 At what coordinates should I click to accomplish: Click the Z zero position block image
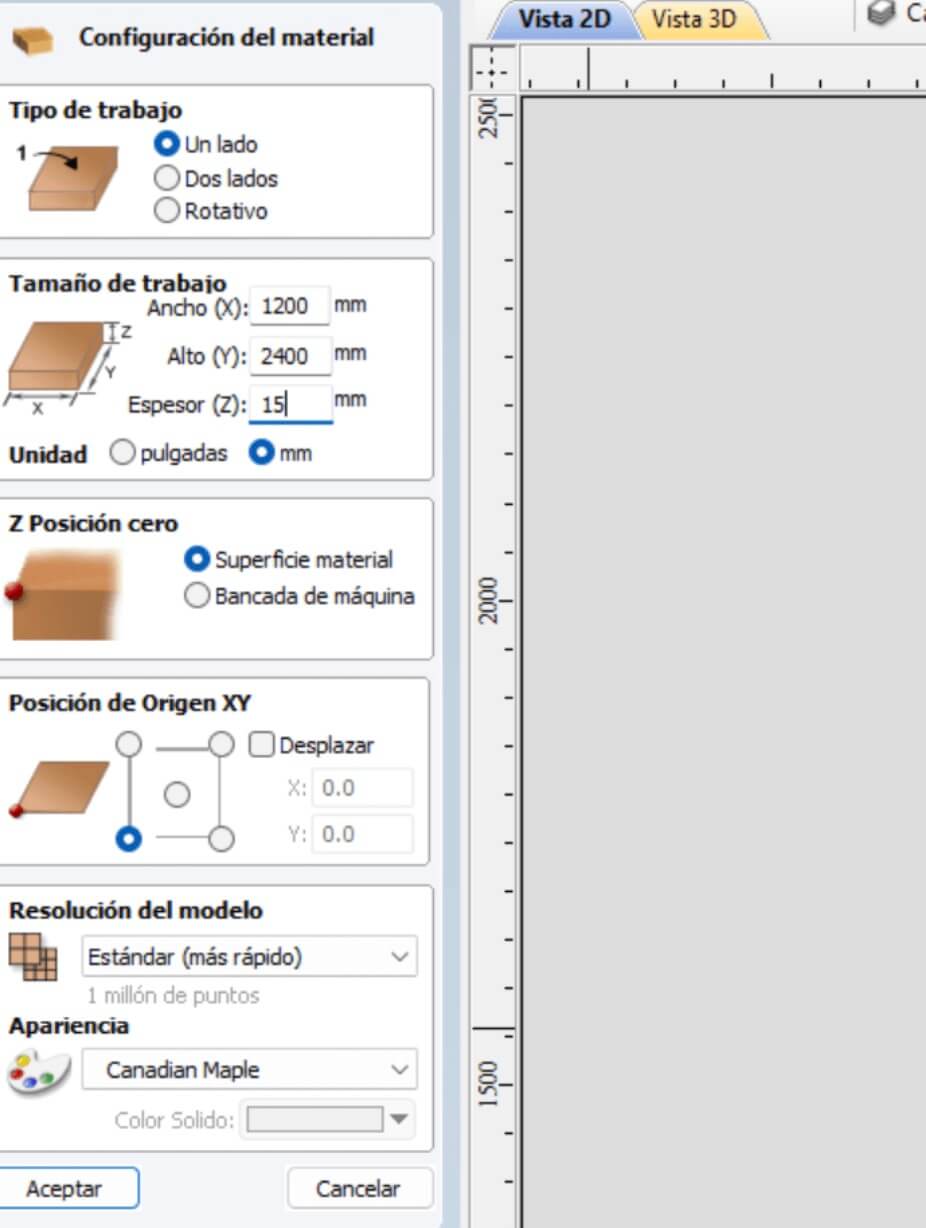pos(62,594)
